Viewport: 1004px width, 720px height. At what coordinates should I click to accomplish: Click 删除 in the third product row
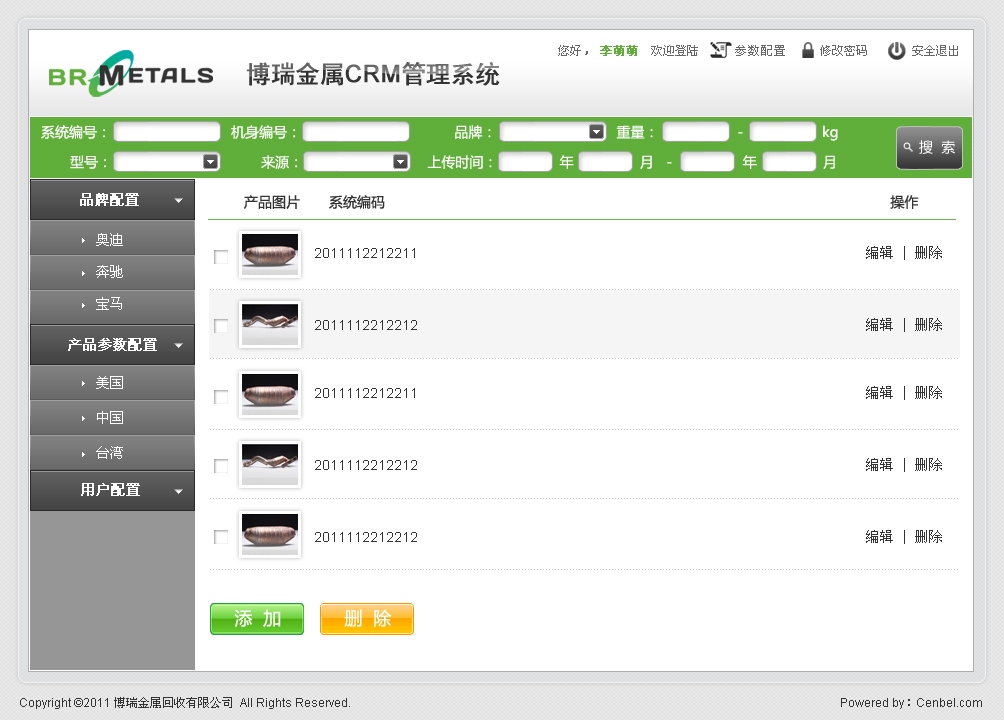click(928, 393)
